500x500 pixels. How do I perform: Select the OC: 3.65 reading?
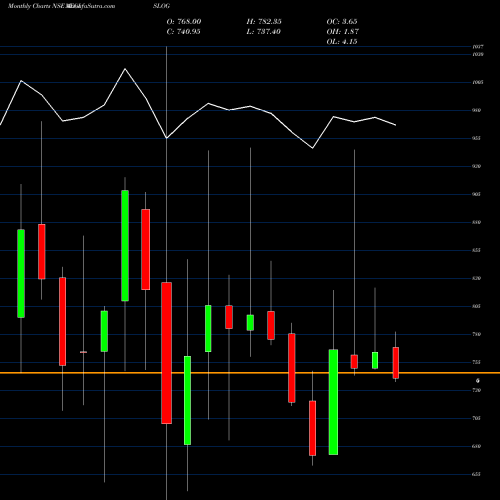(x=342, y=22)
